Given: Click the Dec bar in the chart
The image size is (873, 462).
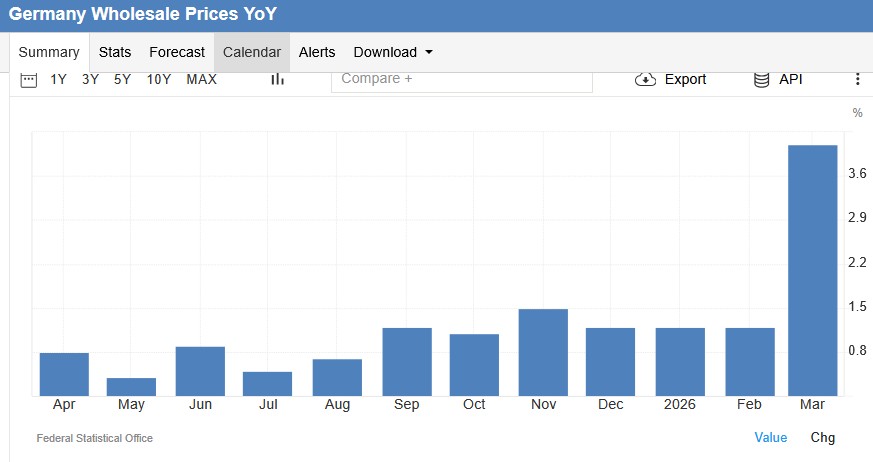Looking at the screenshot, I should pos(611,362).
